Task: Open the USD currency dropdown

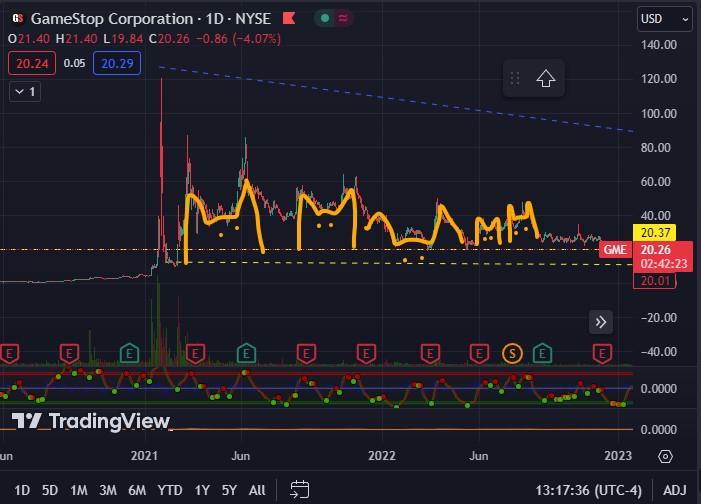Action: click(664, 19)
